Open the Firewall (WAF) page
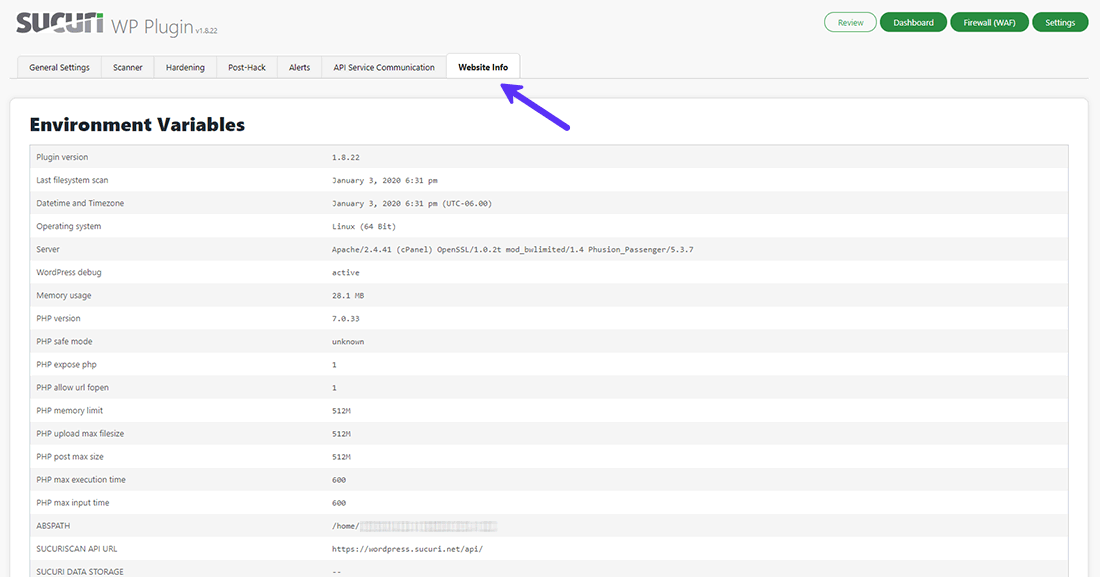Screen dimensions: 1100x577 click(x=989, y=21)
